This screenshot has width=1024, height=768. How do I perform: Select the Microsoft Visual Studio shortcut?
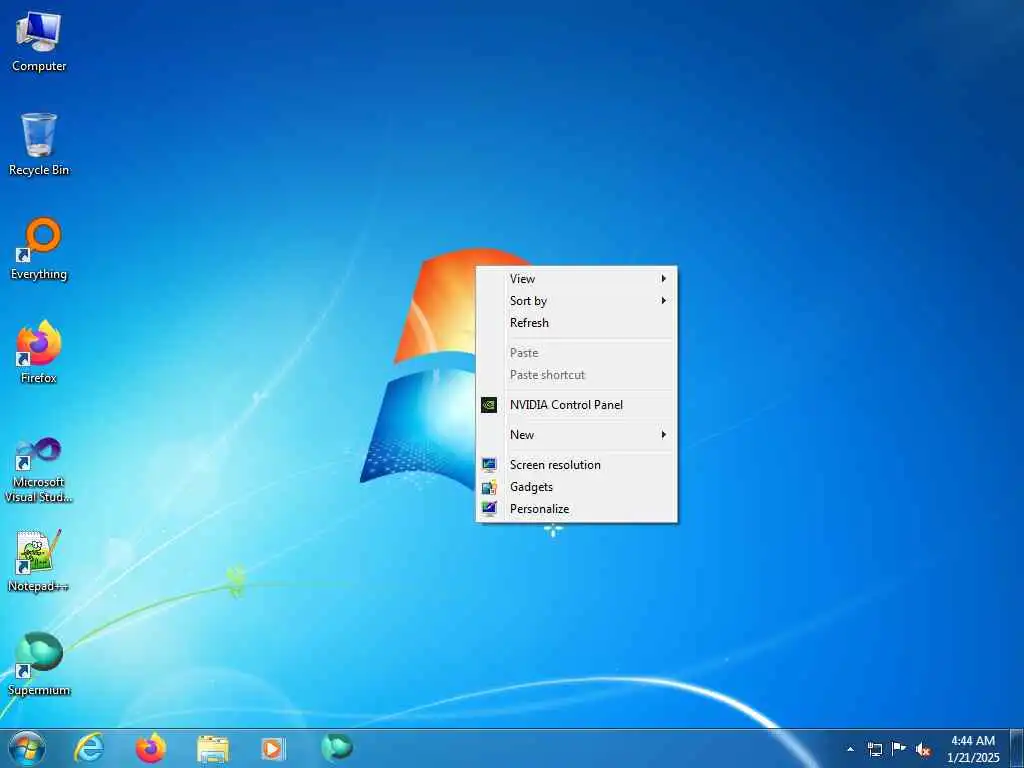39,470
